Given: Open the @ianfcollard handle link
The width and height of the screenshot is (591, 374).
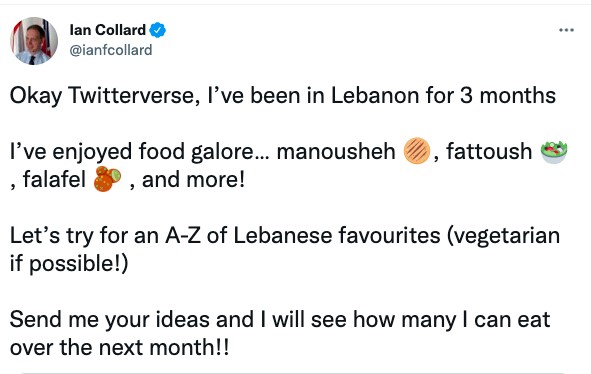Looking at the screenshot, I should 111,50.
